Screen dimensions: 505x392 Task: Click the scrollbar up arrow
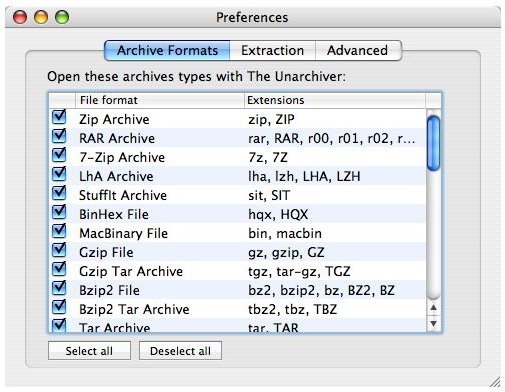pyautogui.click(x=433, y=307)
